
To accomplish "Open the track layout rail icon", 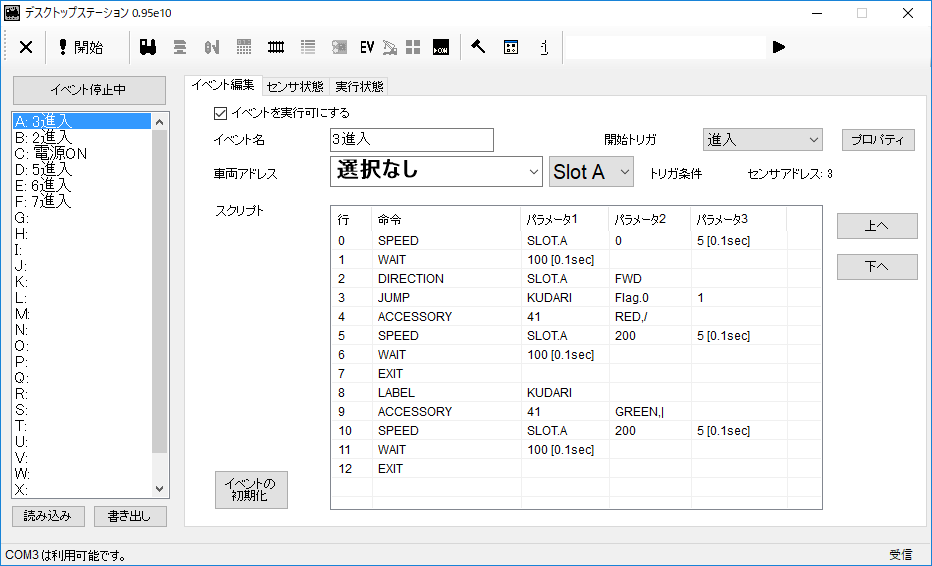I will pos(276,47).
